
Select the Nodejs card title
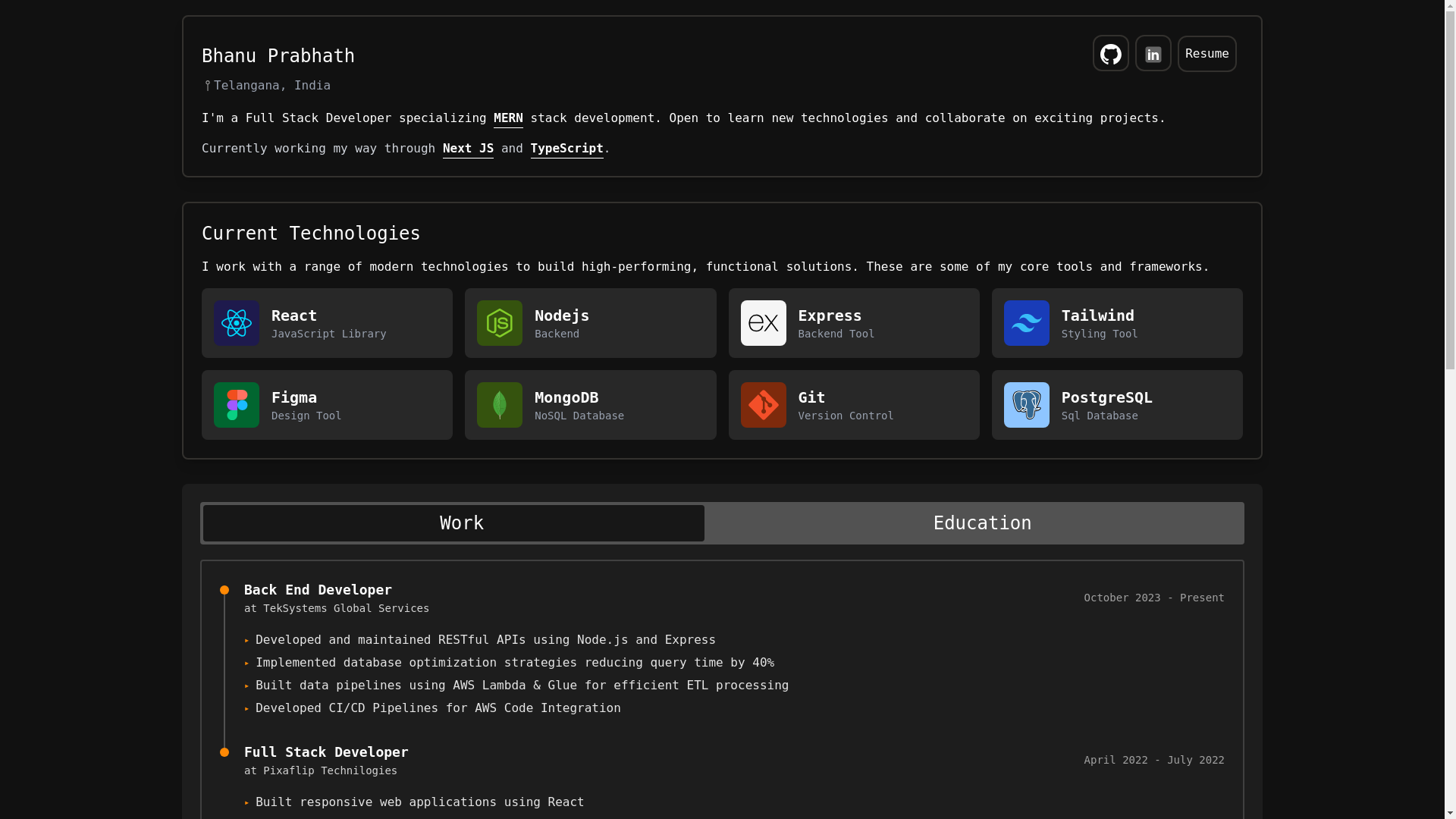[562, 315]
